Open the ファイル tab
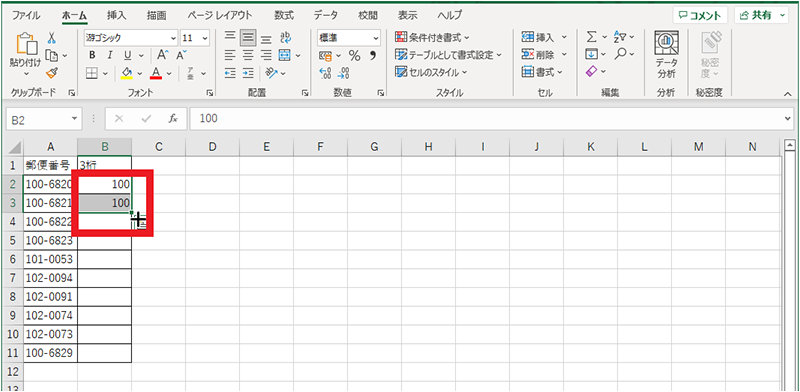The width and height of the screenshot is (800, 392). [x=26, y=15]
